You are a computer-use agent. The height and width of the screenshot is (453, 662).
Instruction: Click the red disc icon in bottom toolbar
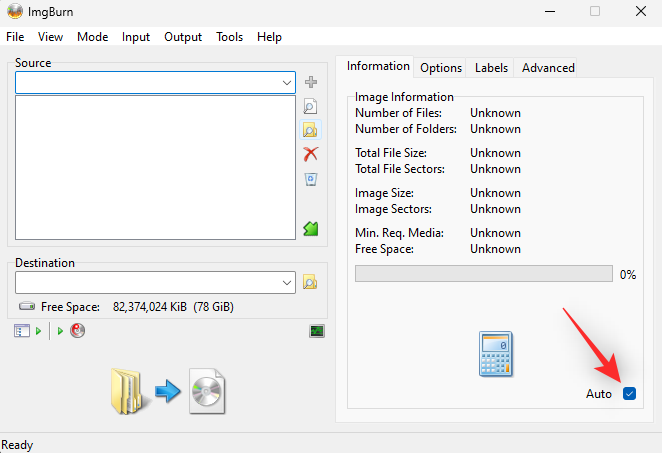(x=77, y=331)
